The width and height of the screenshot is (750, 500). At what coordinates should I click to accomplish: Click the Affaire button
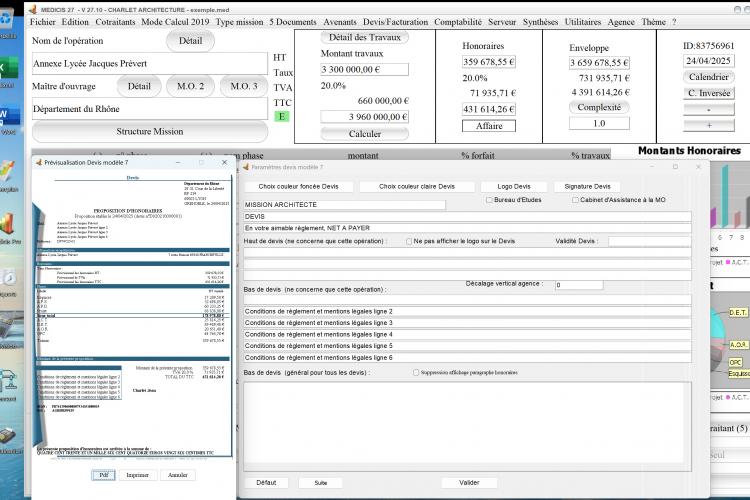pyautogui.click(x=489, y=126)
